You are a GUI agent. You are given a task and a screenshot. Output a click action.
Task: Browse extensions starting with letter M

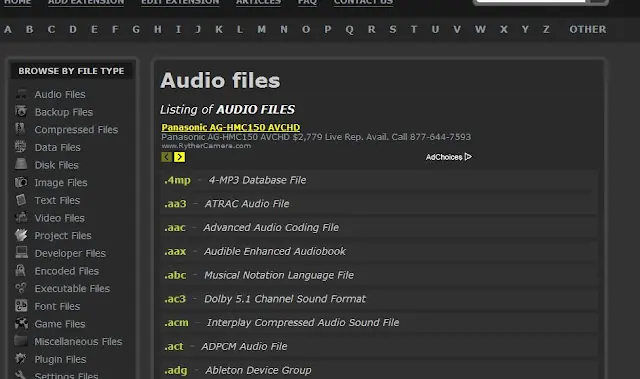262,29
